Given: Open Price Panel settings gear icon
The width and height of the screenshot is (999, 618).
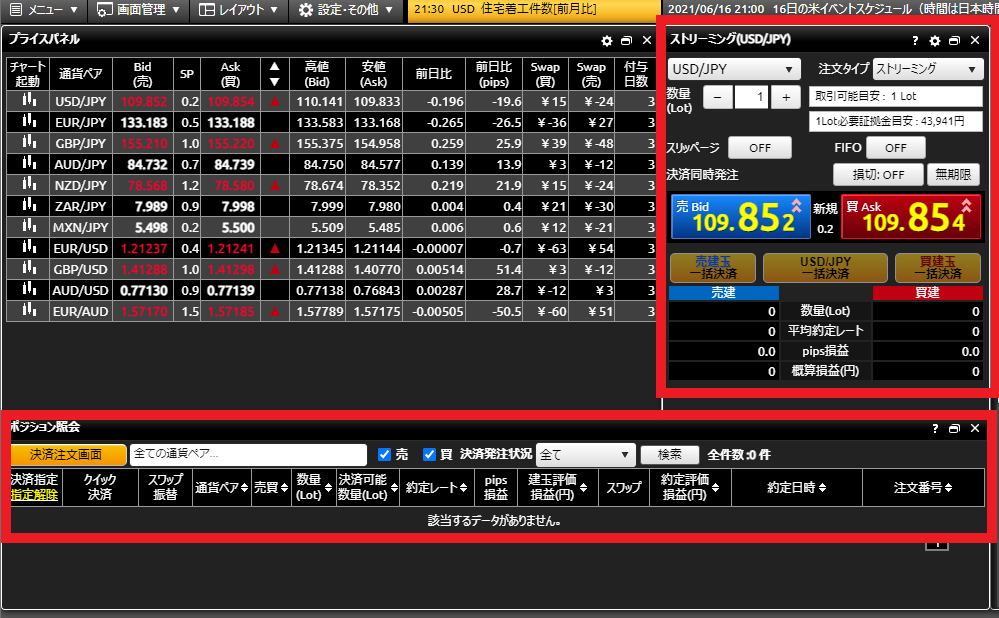Looking at the screenshot, I should (606, 41).
